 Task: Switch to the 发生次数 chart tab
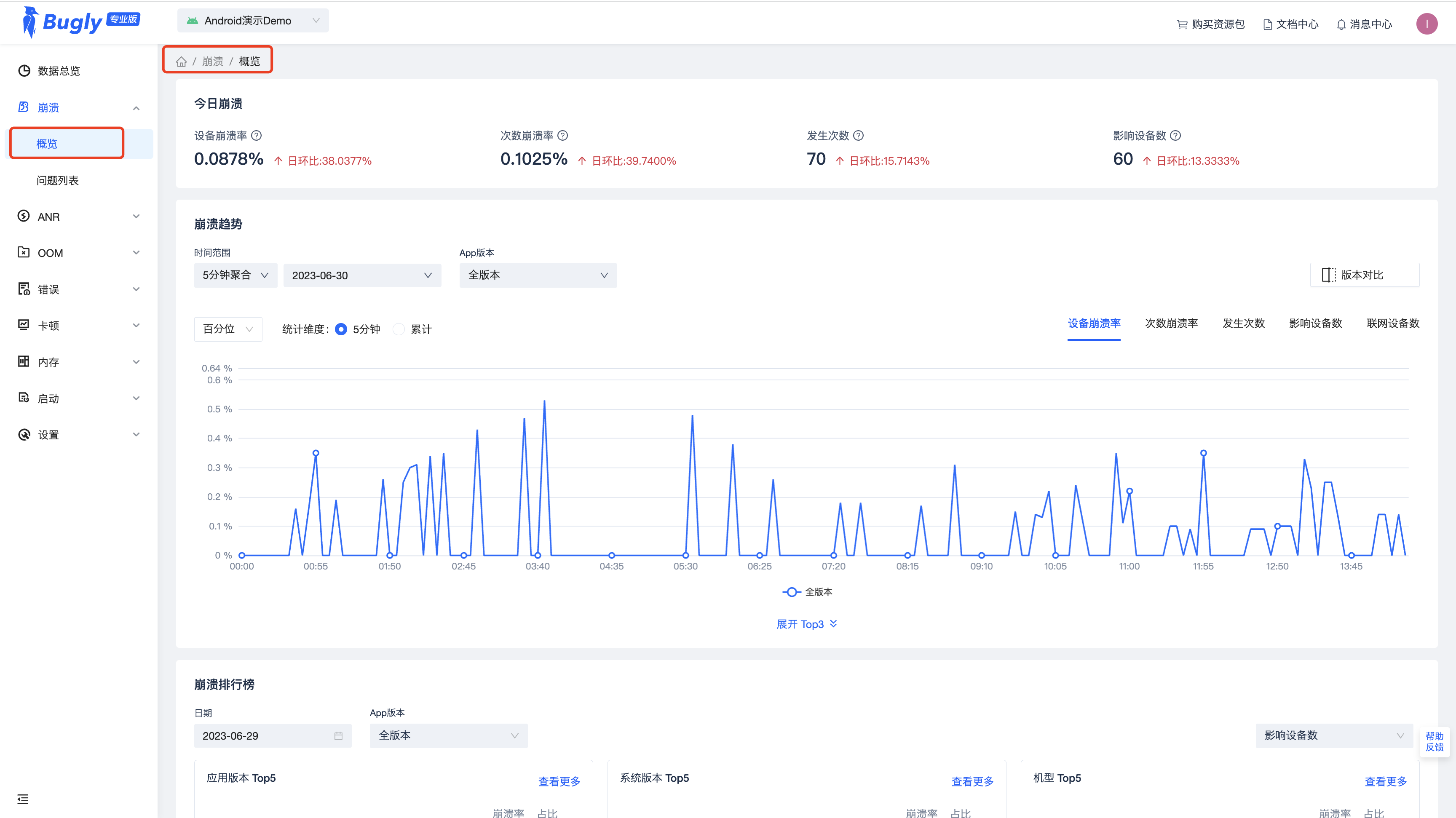coord(1244,323)
